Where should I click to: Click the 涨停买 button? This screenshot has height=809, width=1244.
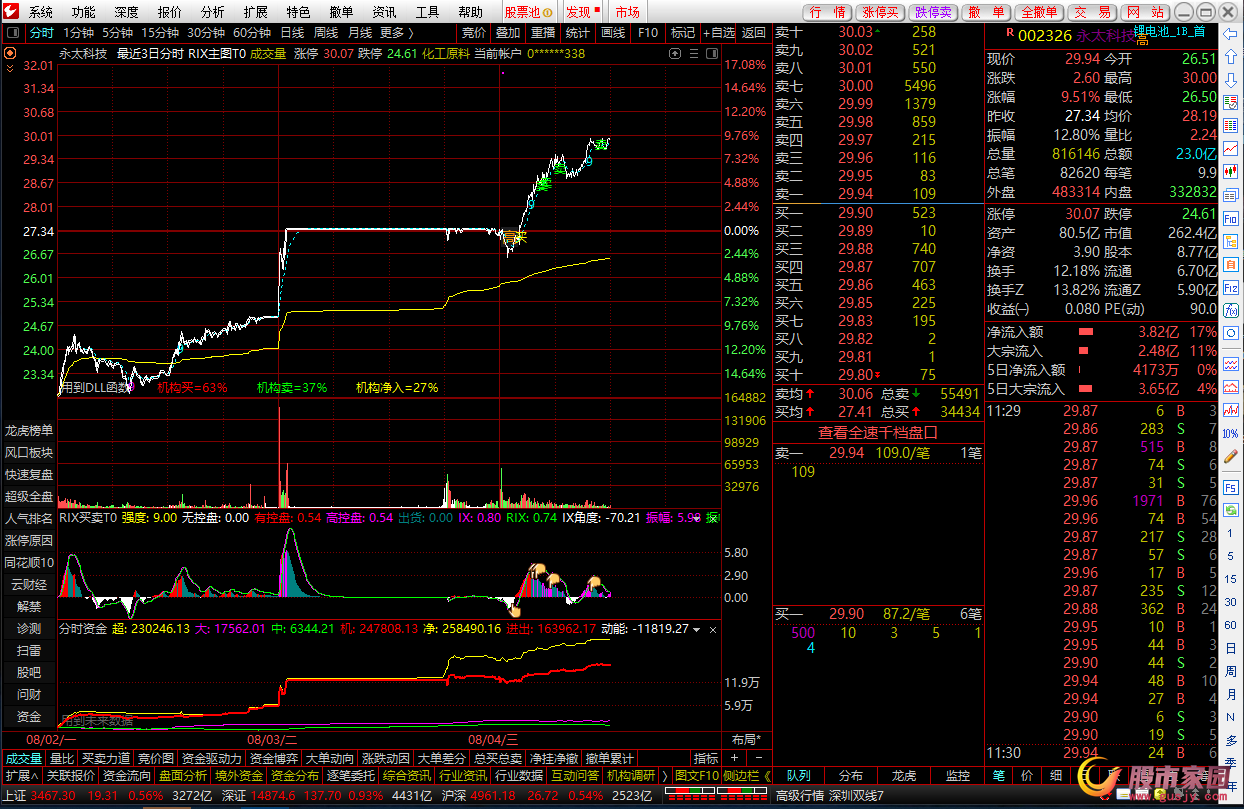tap(880, 12)
